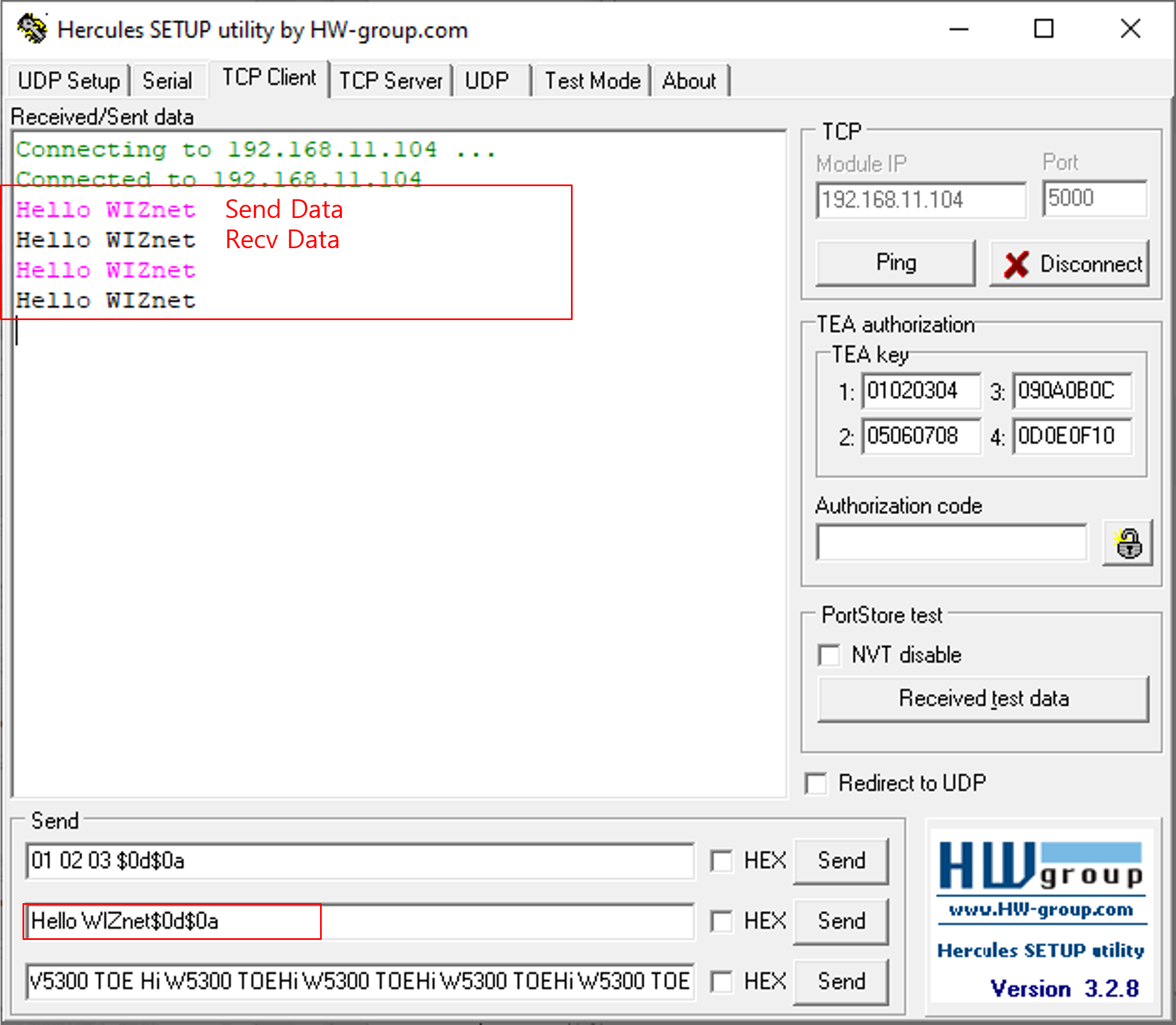Viewport: 1176px width, 1025px height.
Task: Enable HEX for the first send line
Action: point(721,860)
